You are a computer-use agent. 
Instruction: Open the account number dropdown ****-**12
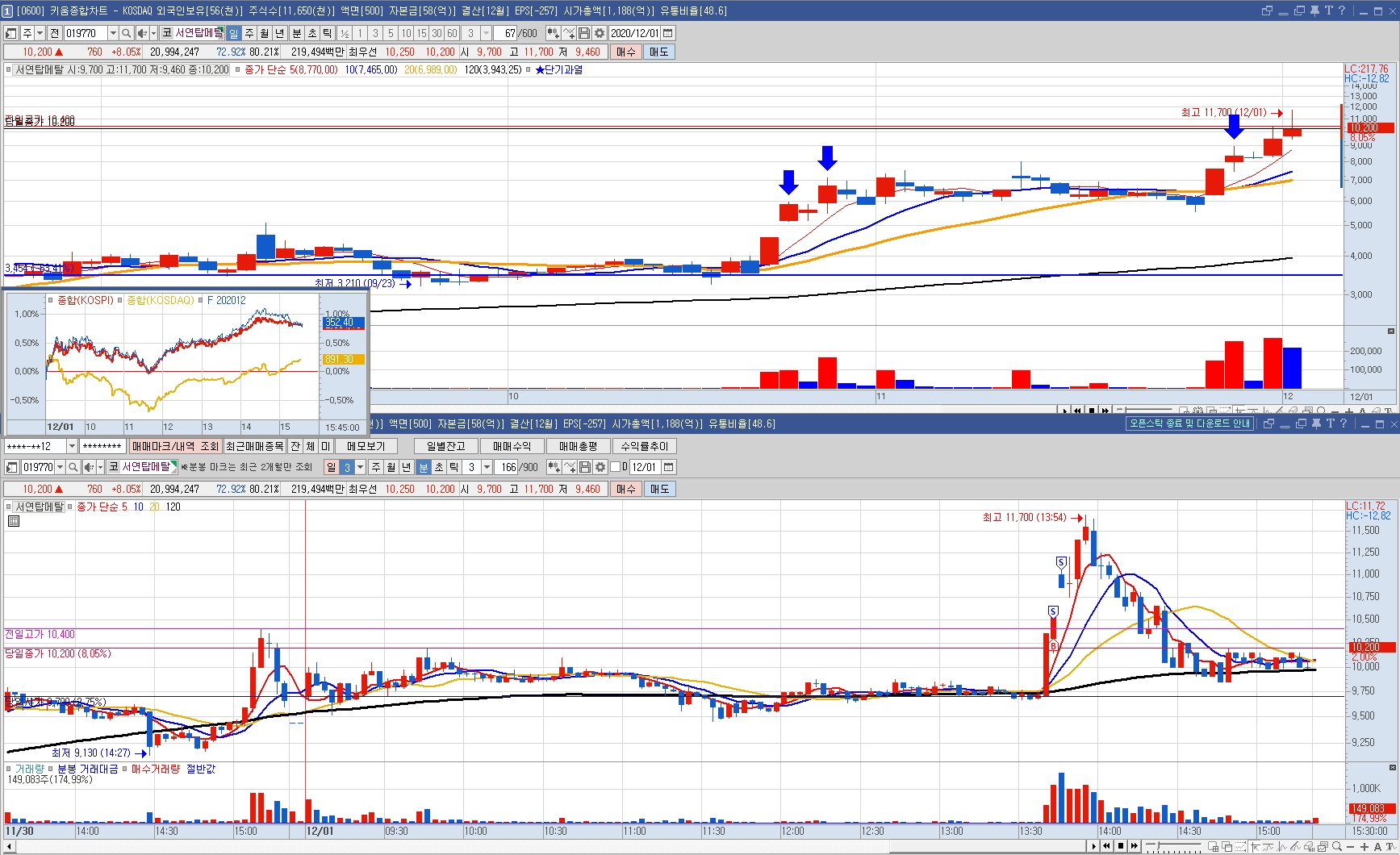click(72, 446)
